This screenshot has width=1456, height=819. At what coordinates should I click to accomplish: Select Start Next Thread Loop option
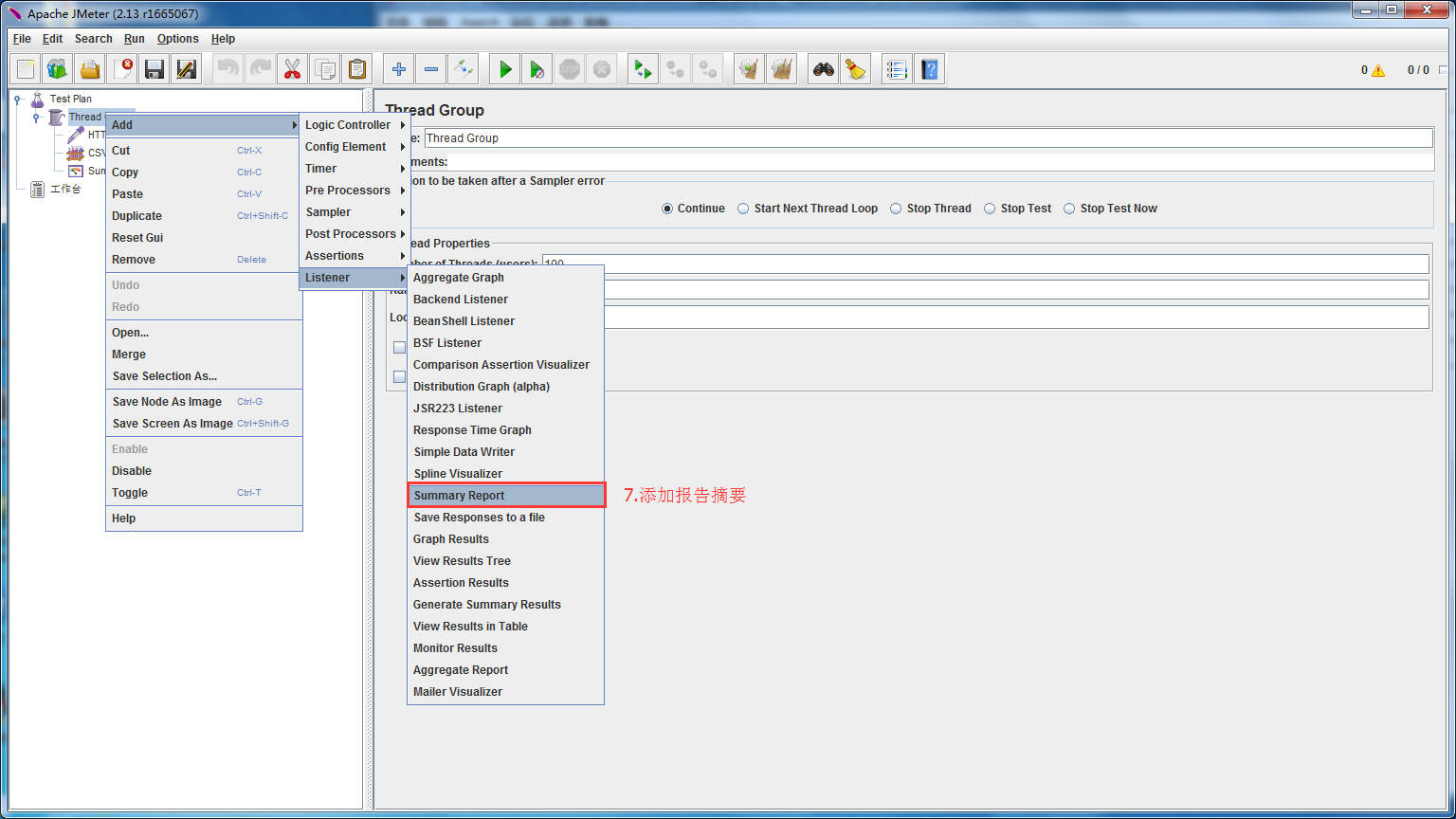743,209
